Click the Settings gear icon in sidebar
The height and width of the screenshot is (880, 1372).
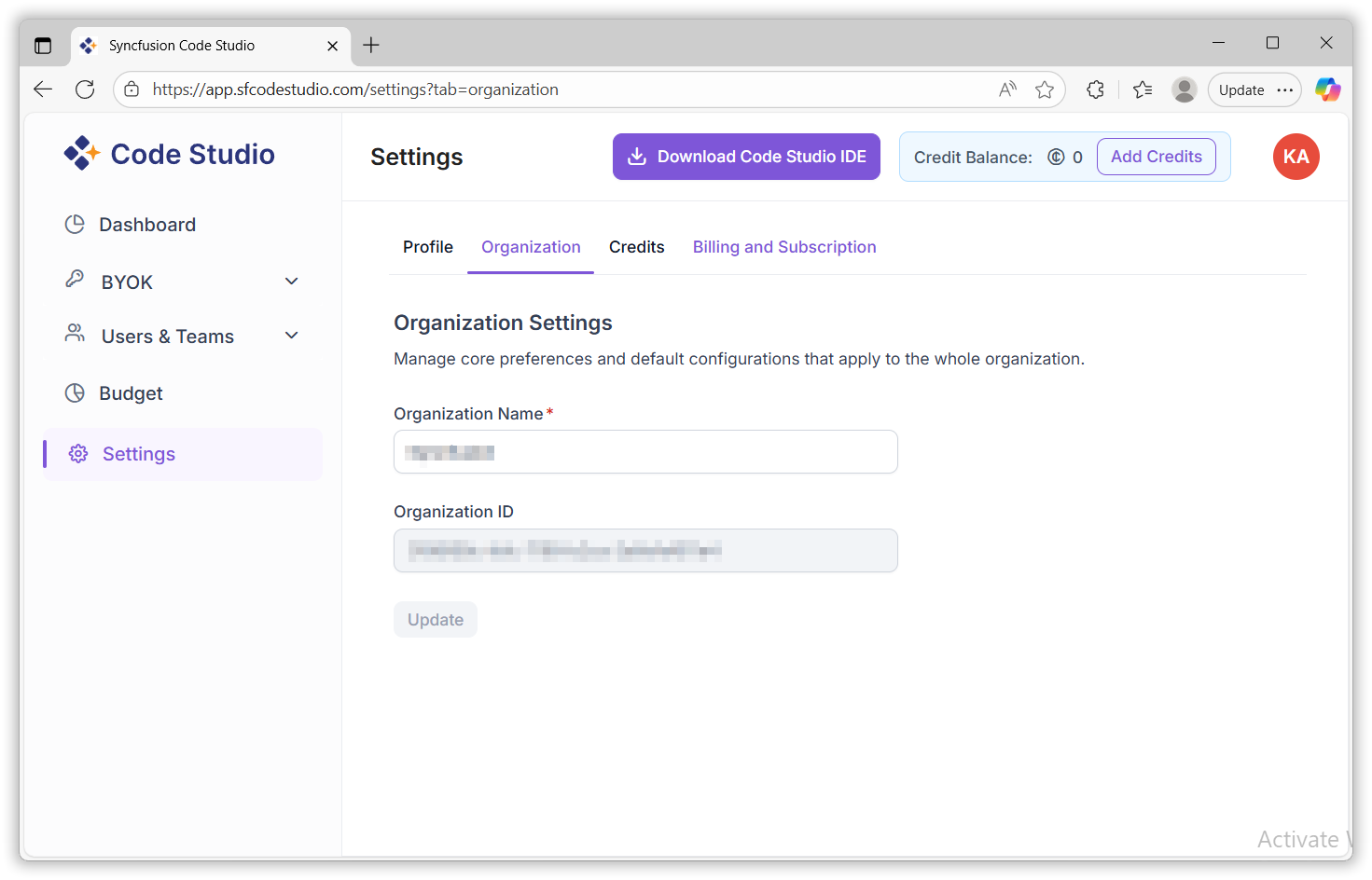pyautogui.click(x=78, y=454)
